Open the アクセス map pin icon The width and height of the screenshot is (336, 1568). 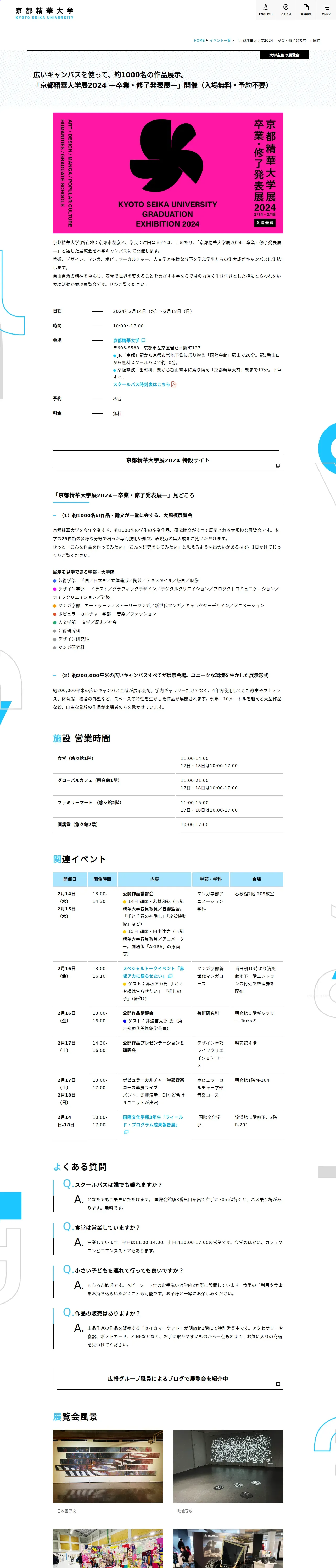click(x=285, y=9)
